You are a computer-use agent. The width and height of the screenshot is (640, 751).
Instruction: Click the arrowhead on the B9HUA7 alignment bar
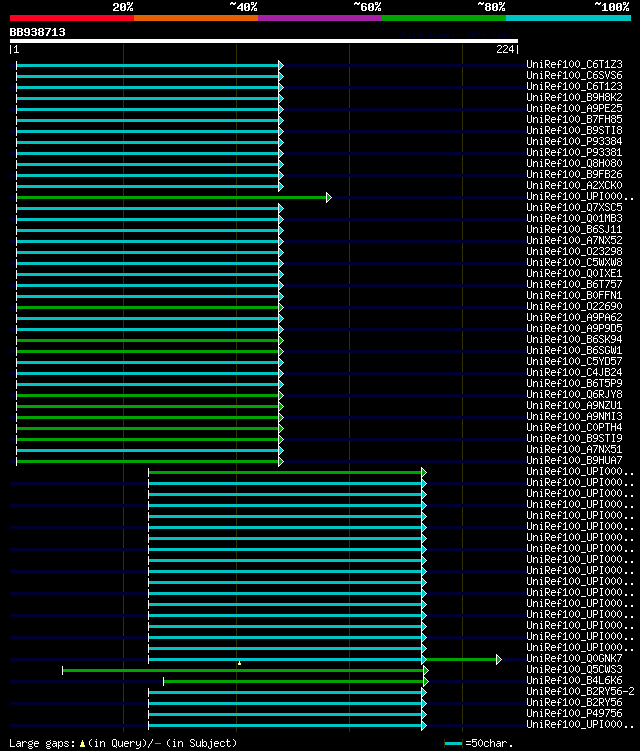click(x=281, y=462)
